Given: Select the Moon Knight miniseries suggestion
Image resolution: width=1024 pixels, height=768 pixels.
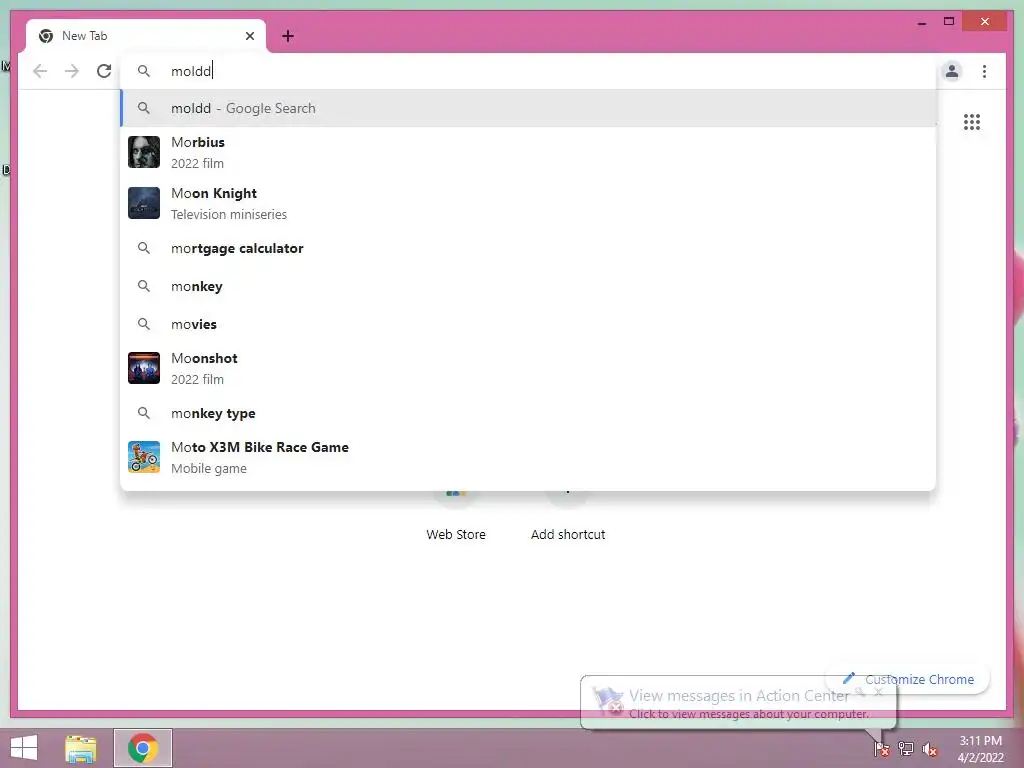Looking at the screenshot, I should coord(528,203).
